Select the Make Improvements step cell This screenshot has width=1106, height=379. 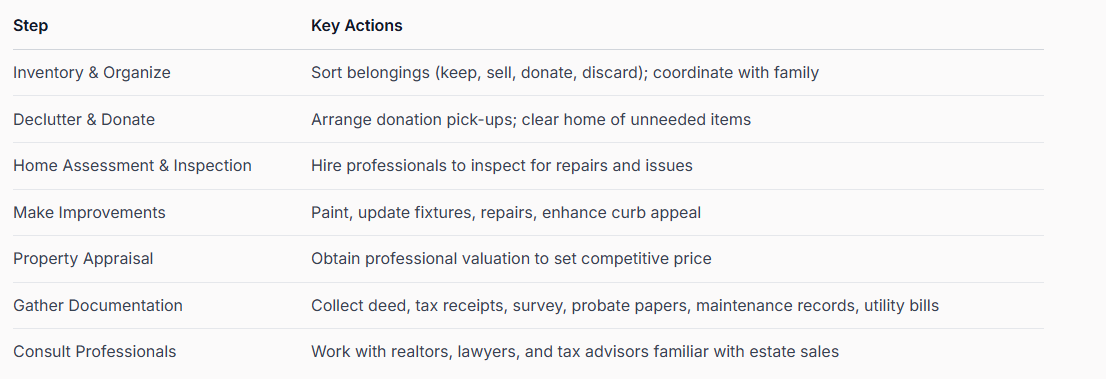pyautogui.click(x=90, y=212)
